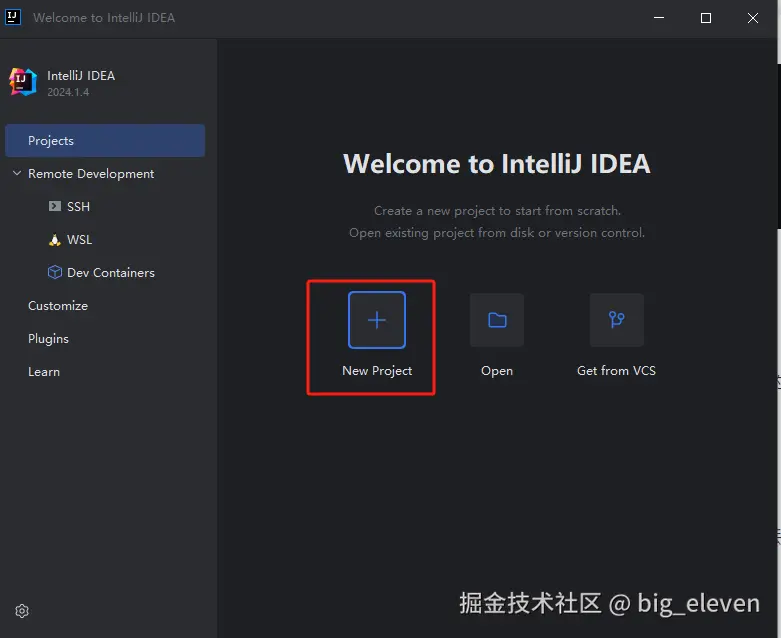Open the Learn tab
The height and width of the screenshot is (638, 781).
tap(44, 372)
